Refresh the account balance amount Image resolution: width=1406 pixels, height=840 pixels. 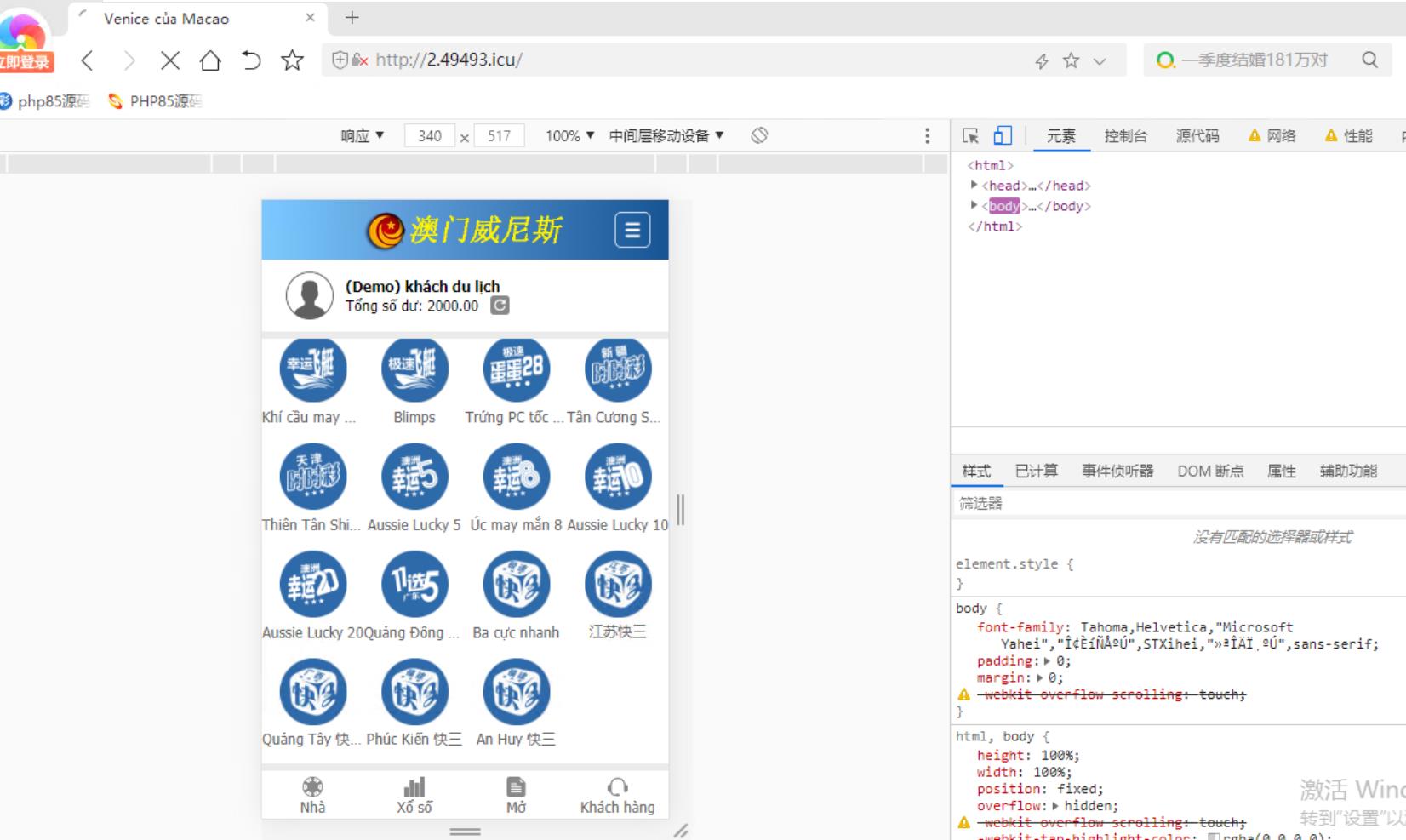500,306
